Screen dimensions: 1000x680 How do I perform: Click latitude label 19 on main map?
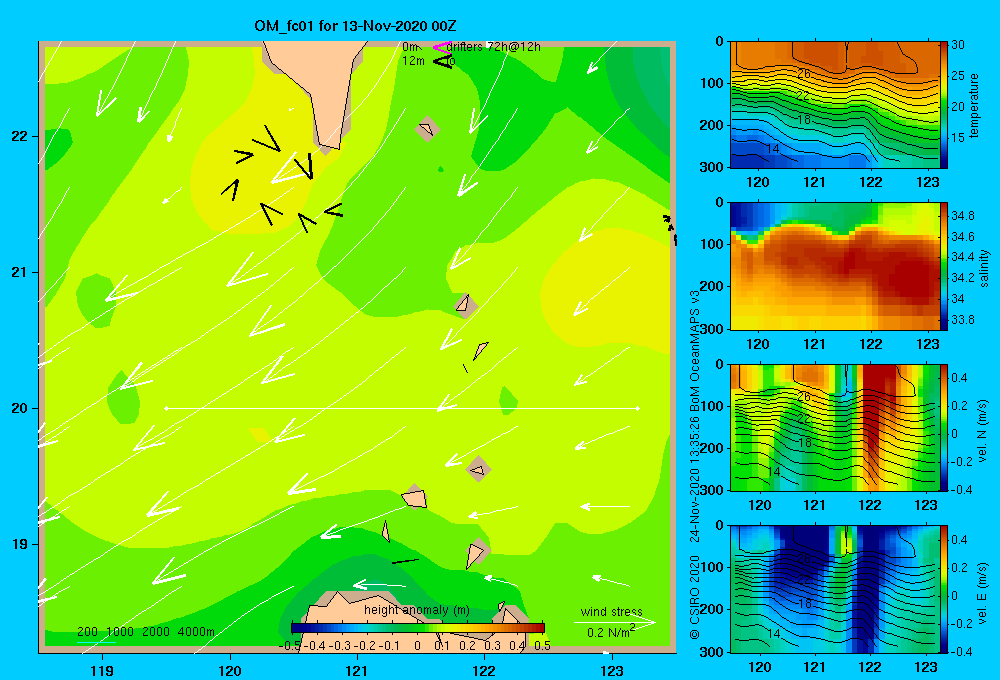[x=19, y=544]
